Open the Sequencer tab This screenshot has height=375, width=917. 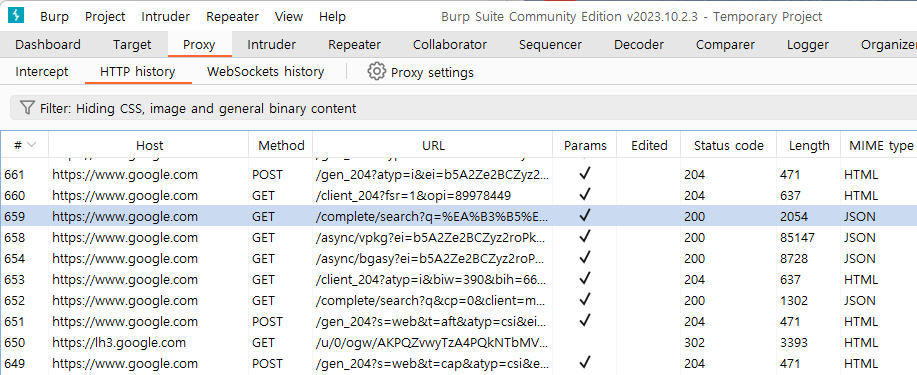coord(550,44)
